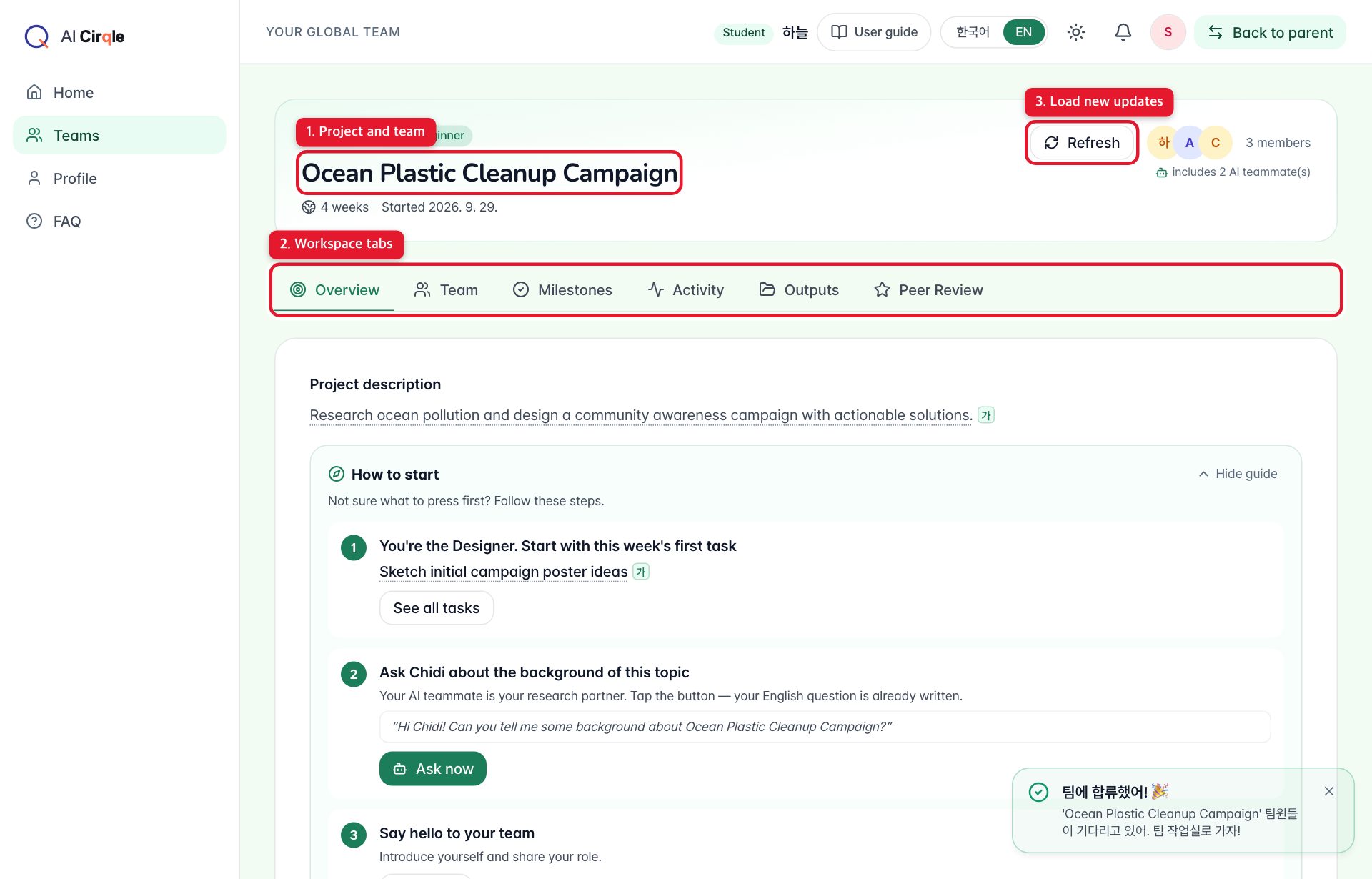This screenshot has width=1372, height=879.
Task: Open the notifications bell
Action: point(1123,32)
